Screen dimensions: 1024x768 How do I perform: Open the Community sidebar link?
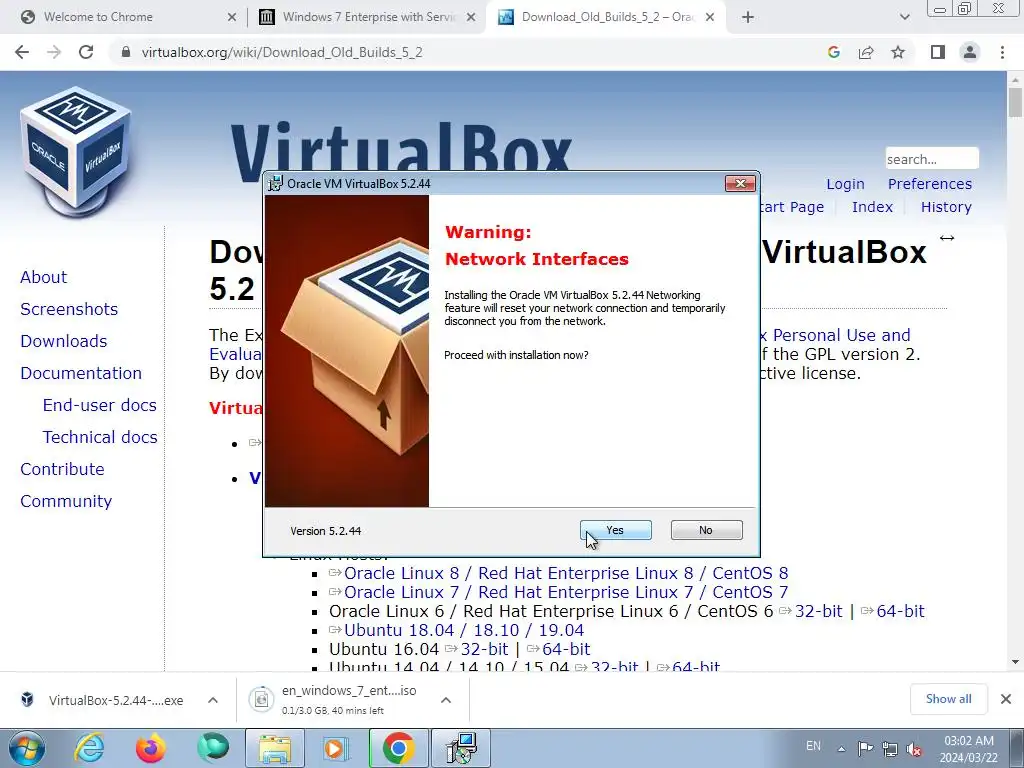[66, 501]
